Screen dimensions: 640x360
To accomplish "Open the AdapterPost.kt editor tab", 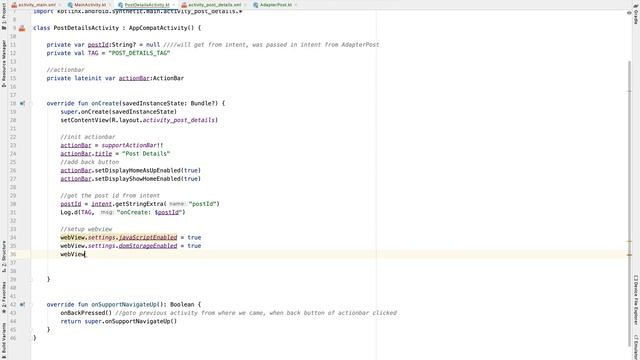I will [x=276, y=5].
